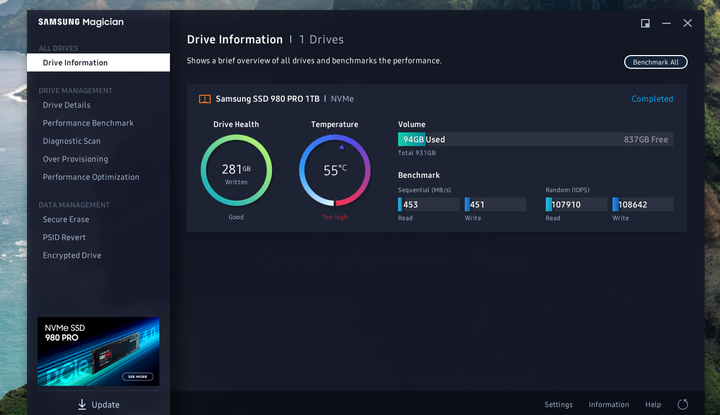Open Diagnostic Scan section
This screenshot has width=720, height=415.
[72, 141]
